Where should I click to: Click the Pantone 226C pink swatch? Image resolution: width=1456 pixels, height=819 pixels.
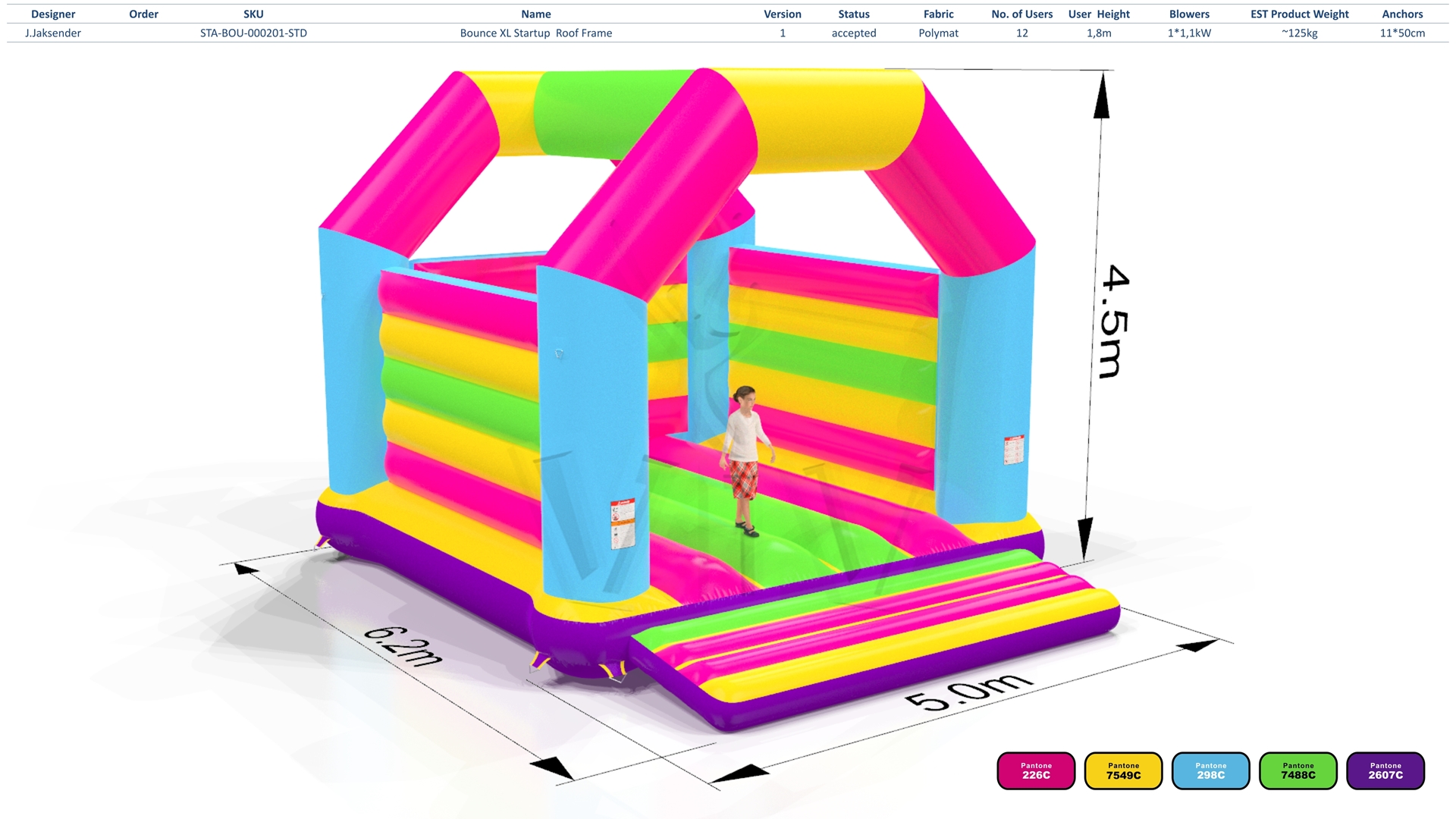1036,770
